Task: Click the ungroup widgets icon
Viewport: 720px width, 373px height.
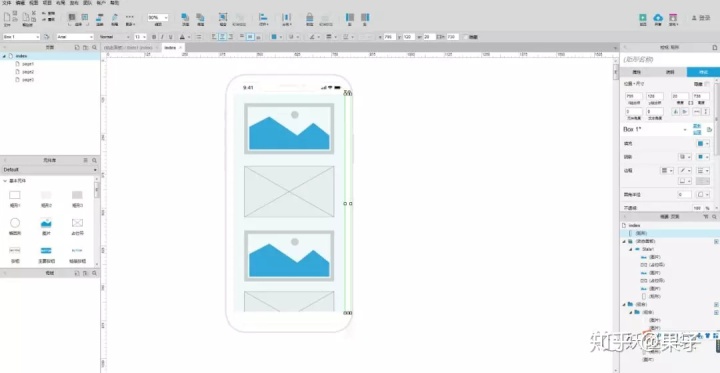Action: [239, 17]
